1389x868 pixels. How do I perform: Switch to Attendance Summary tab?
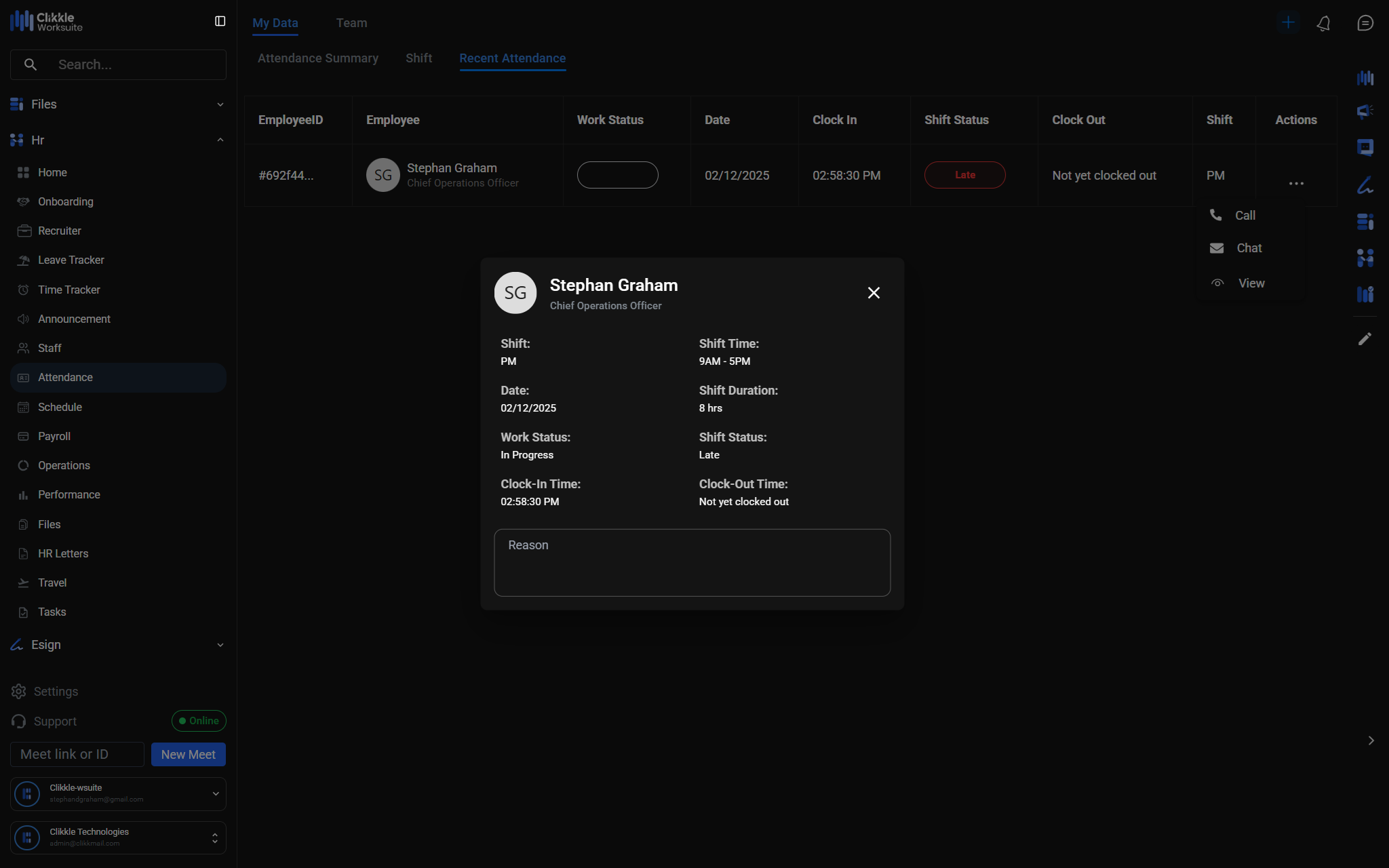(318, 58)
